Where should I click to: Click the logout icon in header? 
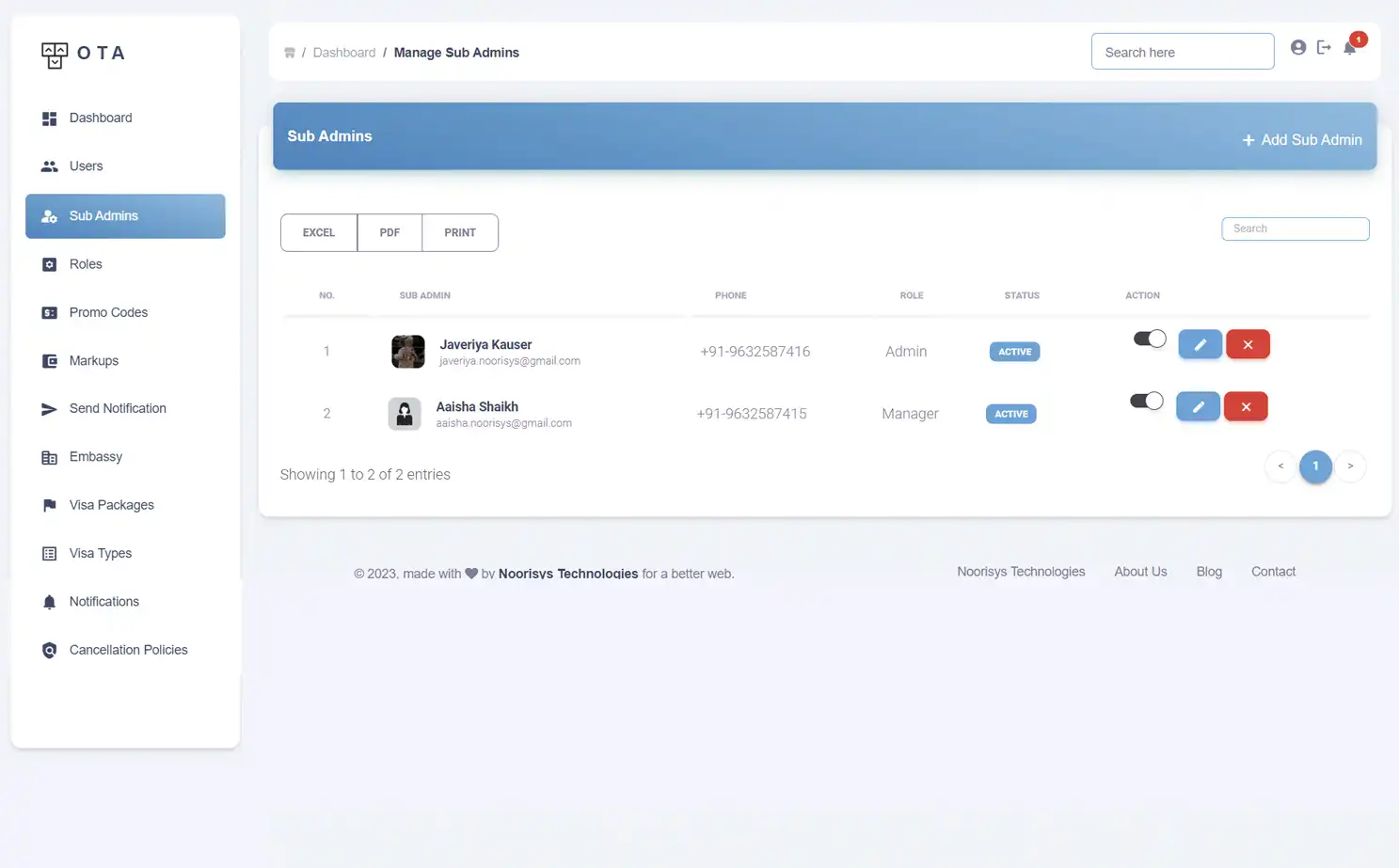point(1324,47)
